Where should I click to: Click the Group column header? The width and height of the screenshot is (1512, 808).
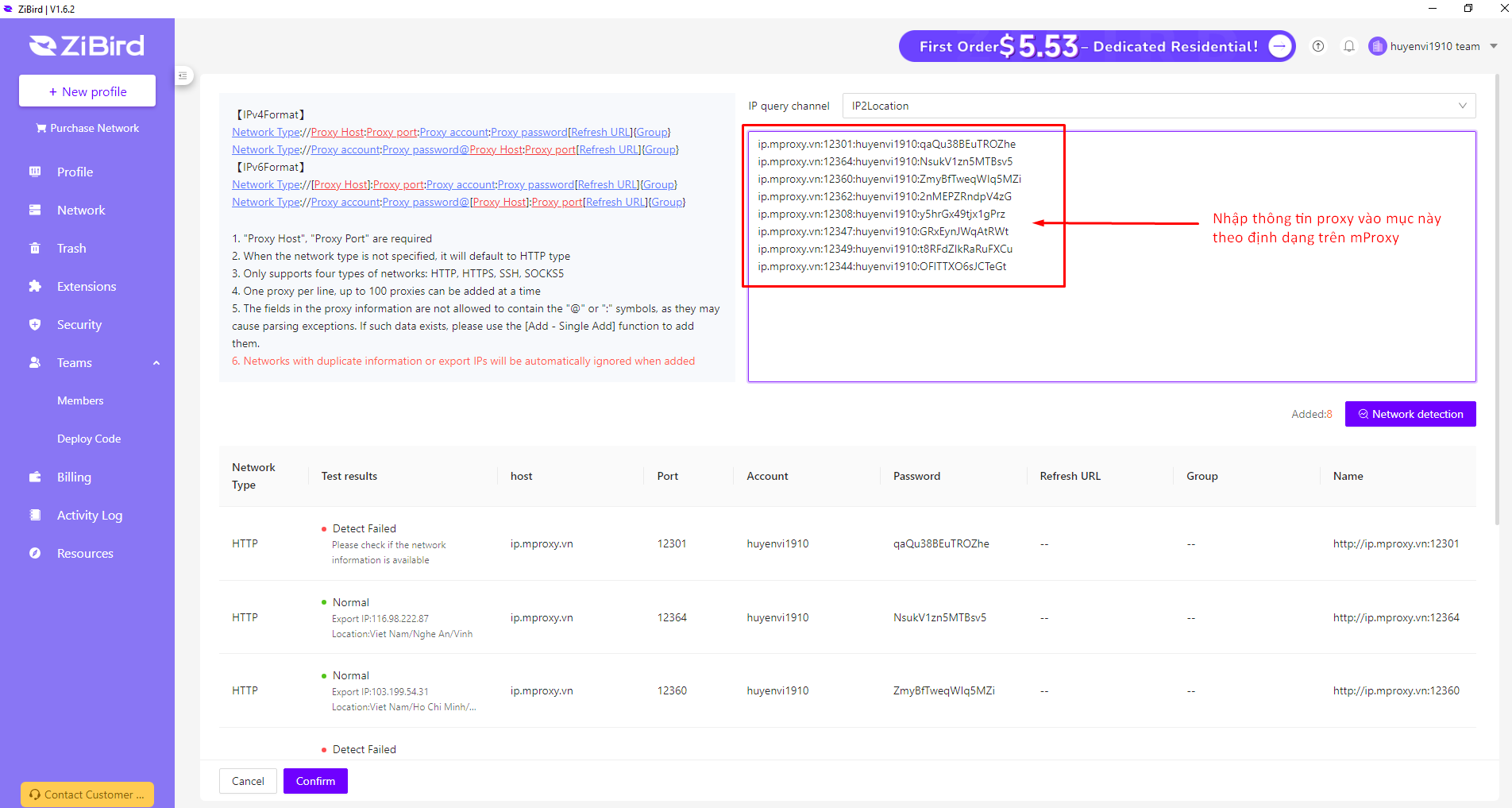1201,476
